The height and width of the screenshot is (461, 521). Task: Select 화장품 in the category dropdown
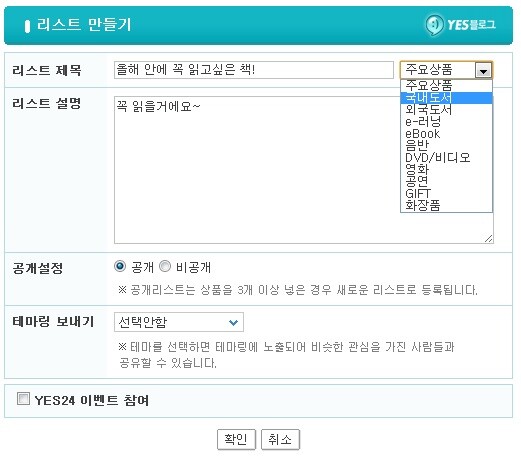[x=446, y=205]
